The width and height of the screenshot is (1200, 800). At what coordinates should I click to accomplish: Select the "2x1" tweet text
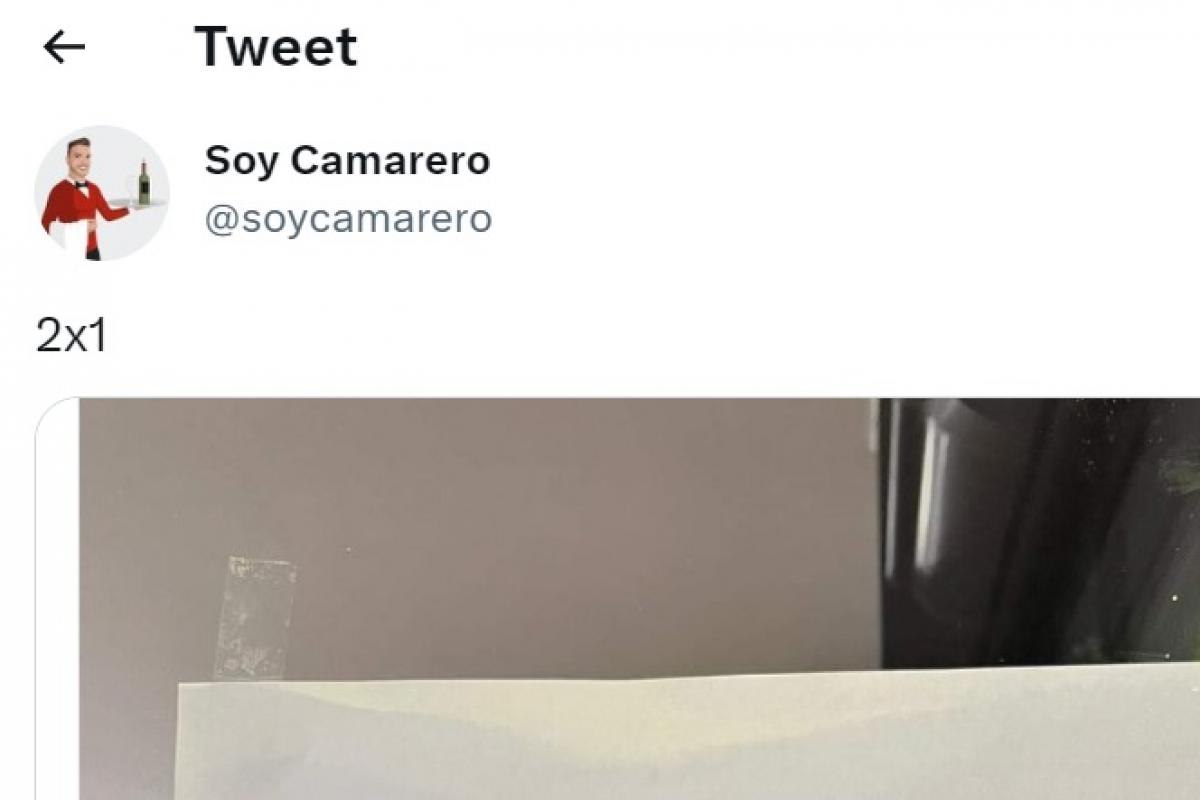click(x=71, y=337)
